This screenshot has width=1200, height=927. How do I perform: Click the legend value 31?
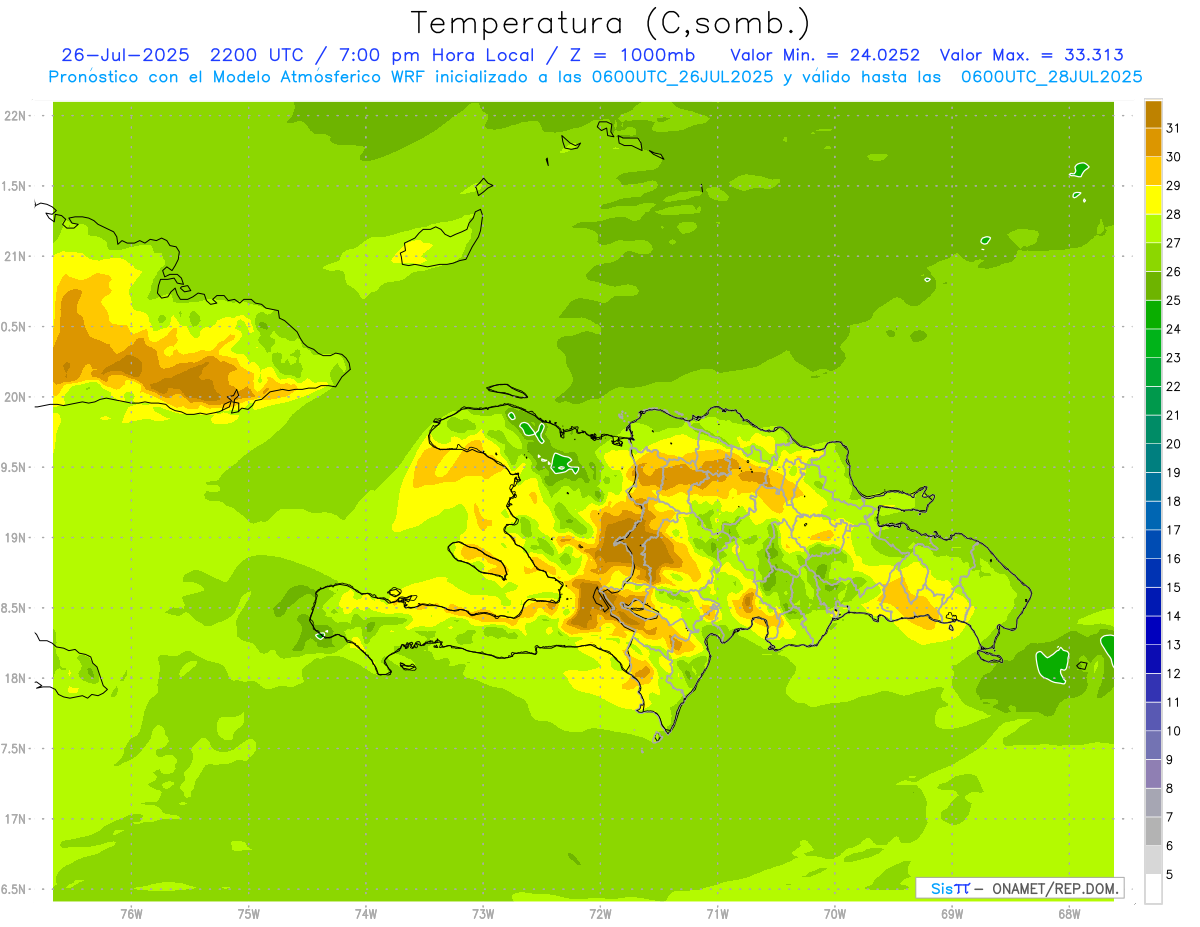click(1173, 128)
